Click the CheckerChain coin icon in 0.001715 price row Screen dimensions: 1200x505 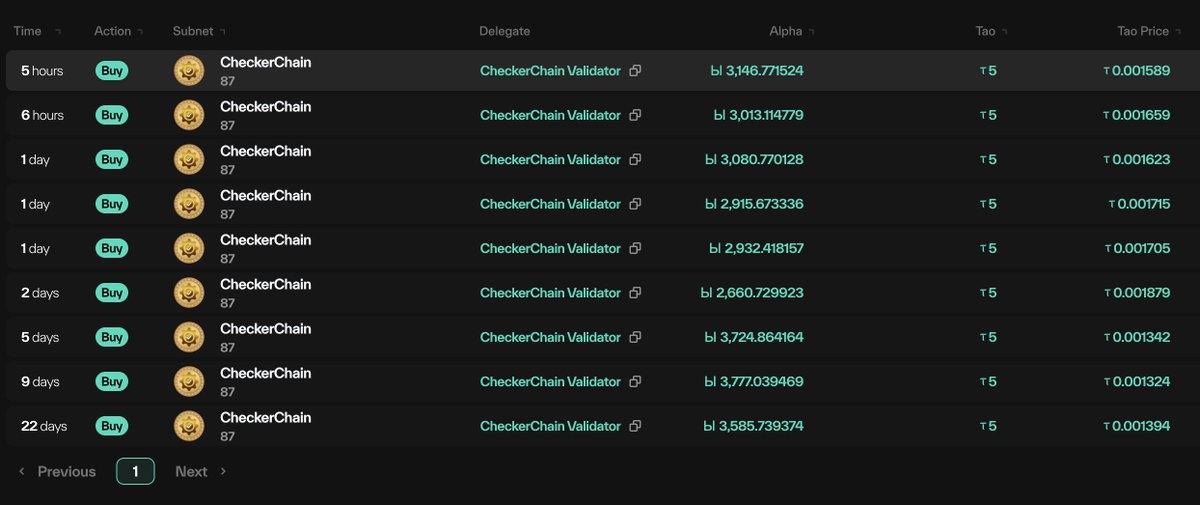189,204
